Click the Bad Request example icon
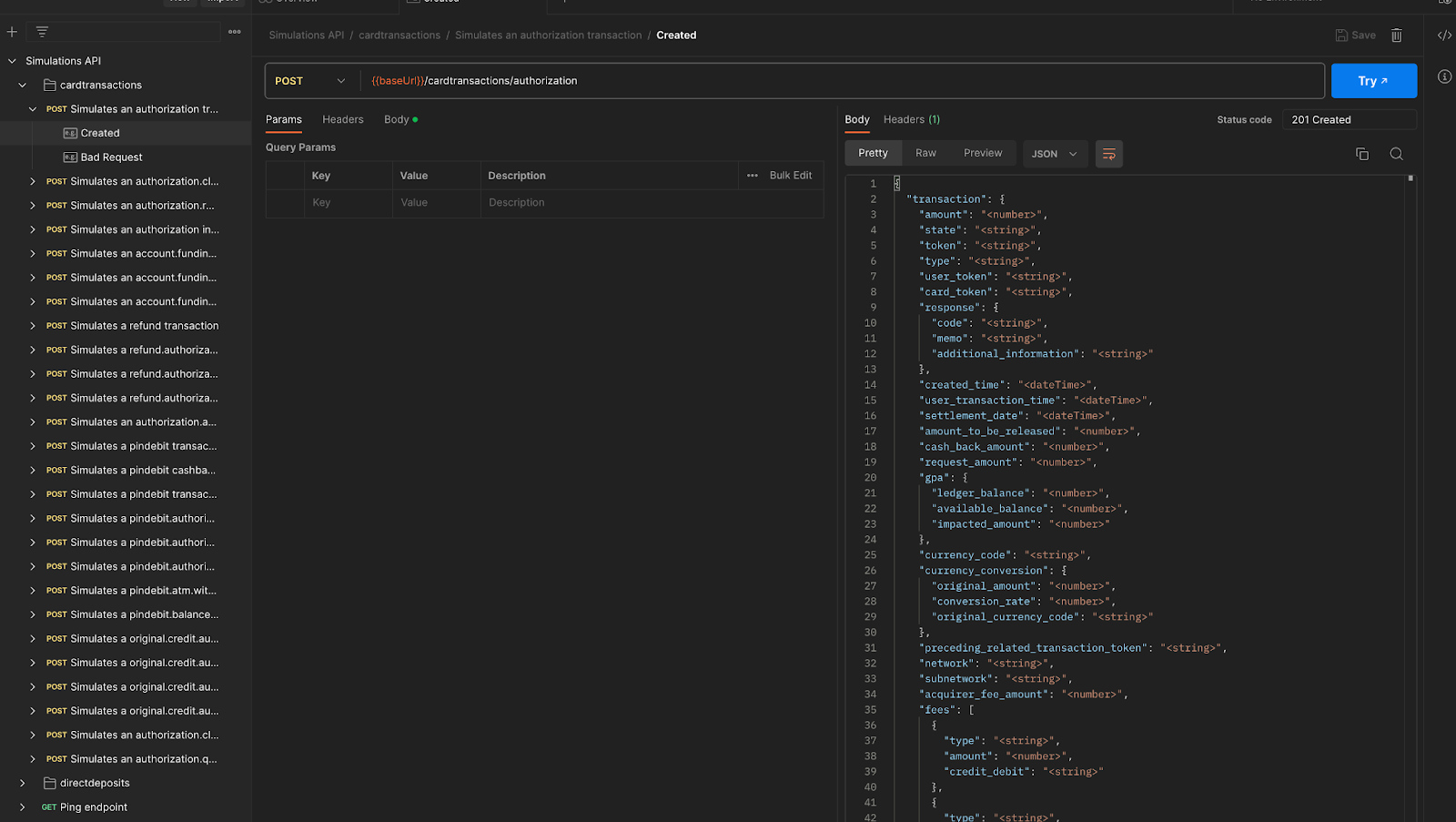The width and height of the screenshot is (1456, 822). click(70, 157)
